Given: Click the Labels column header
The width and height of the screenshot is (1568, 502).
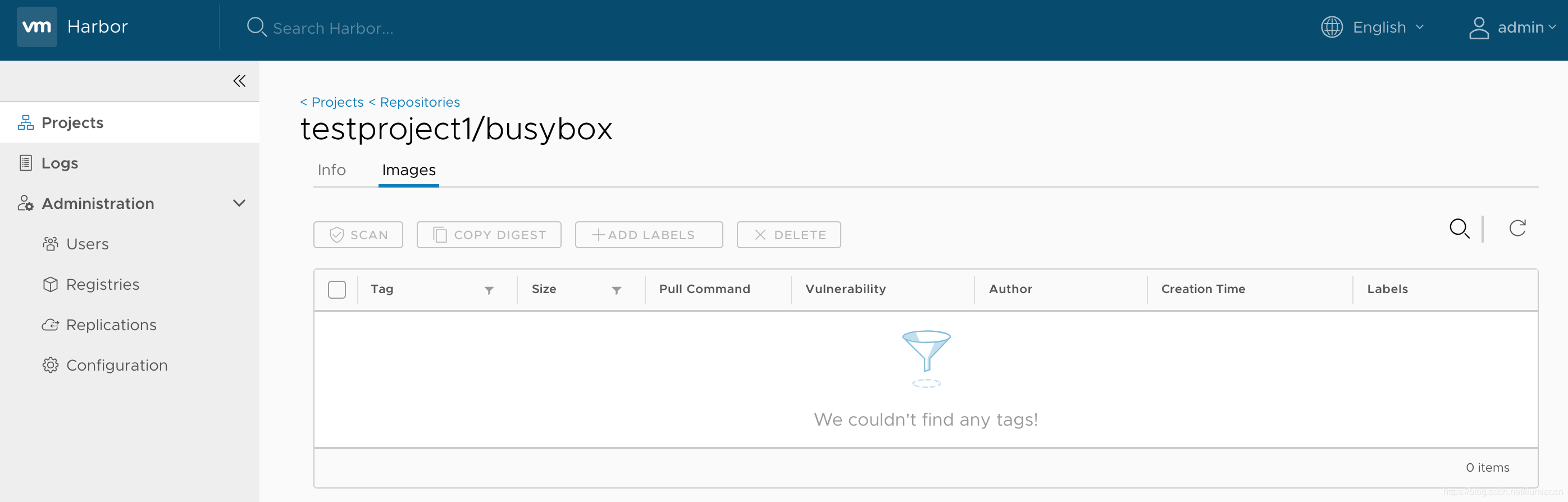Looking at the screenshot, I should [x=1387, y=290].
